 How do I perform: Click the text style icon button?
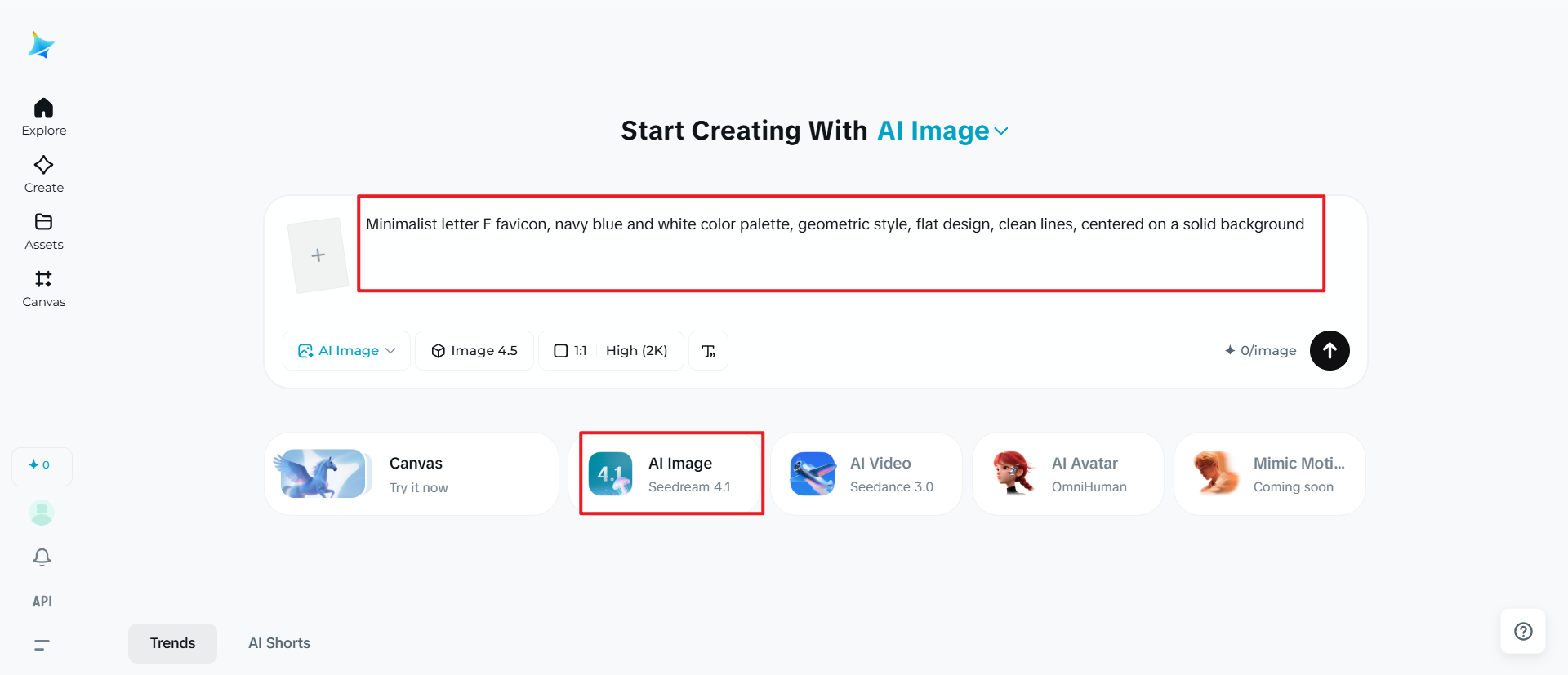[708, 351]
